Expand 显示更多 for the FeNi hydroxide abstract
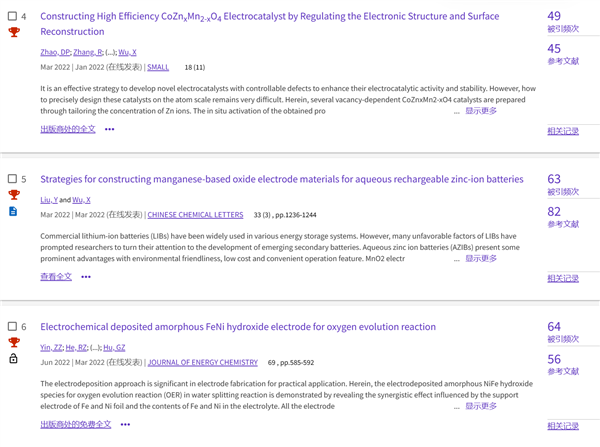This screenshot has width=600, height=447. 480,406
